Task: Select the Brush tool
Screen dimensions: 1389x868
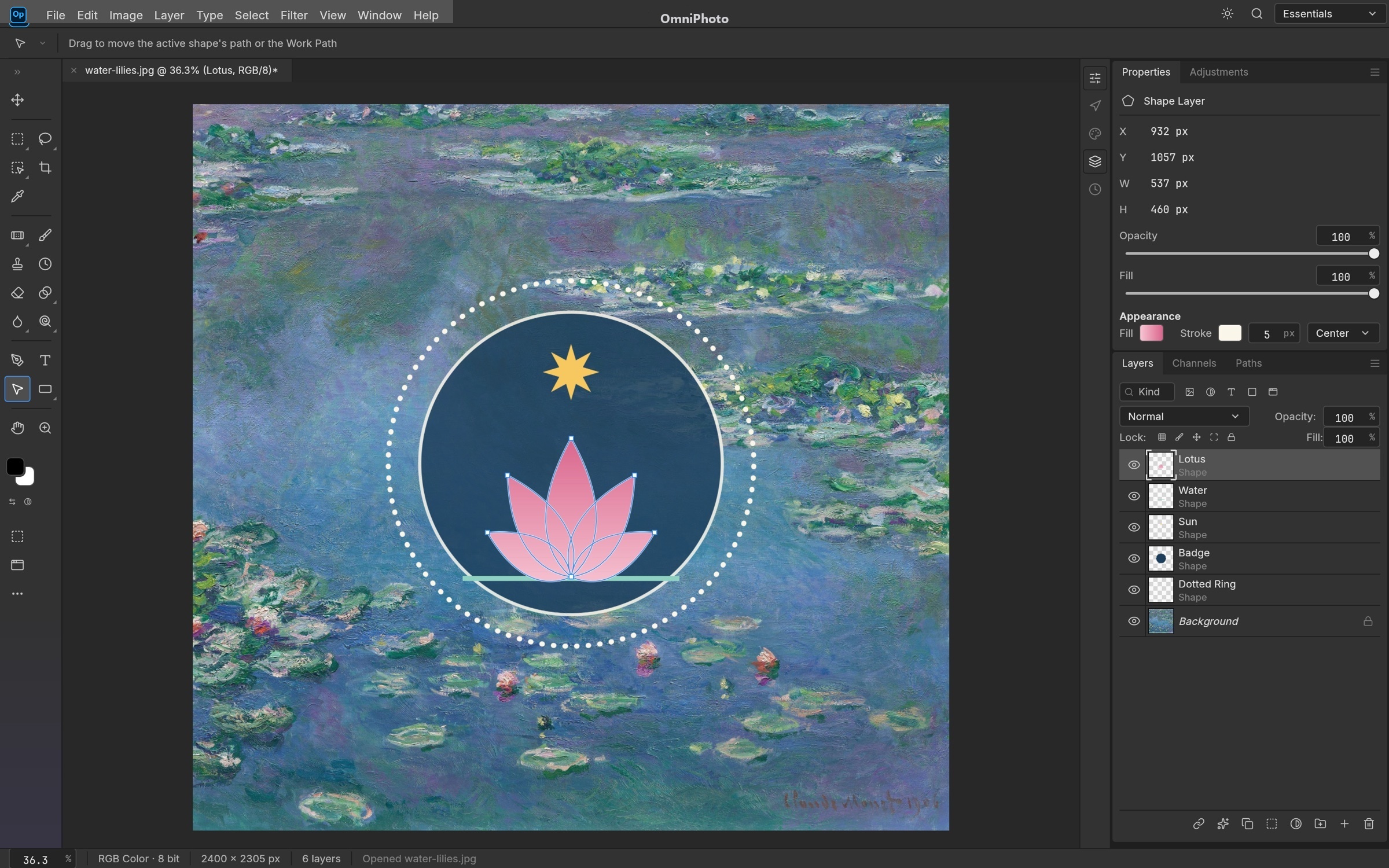Action: pos(45,236)
